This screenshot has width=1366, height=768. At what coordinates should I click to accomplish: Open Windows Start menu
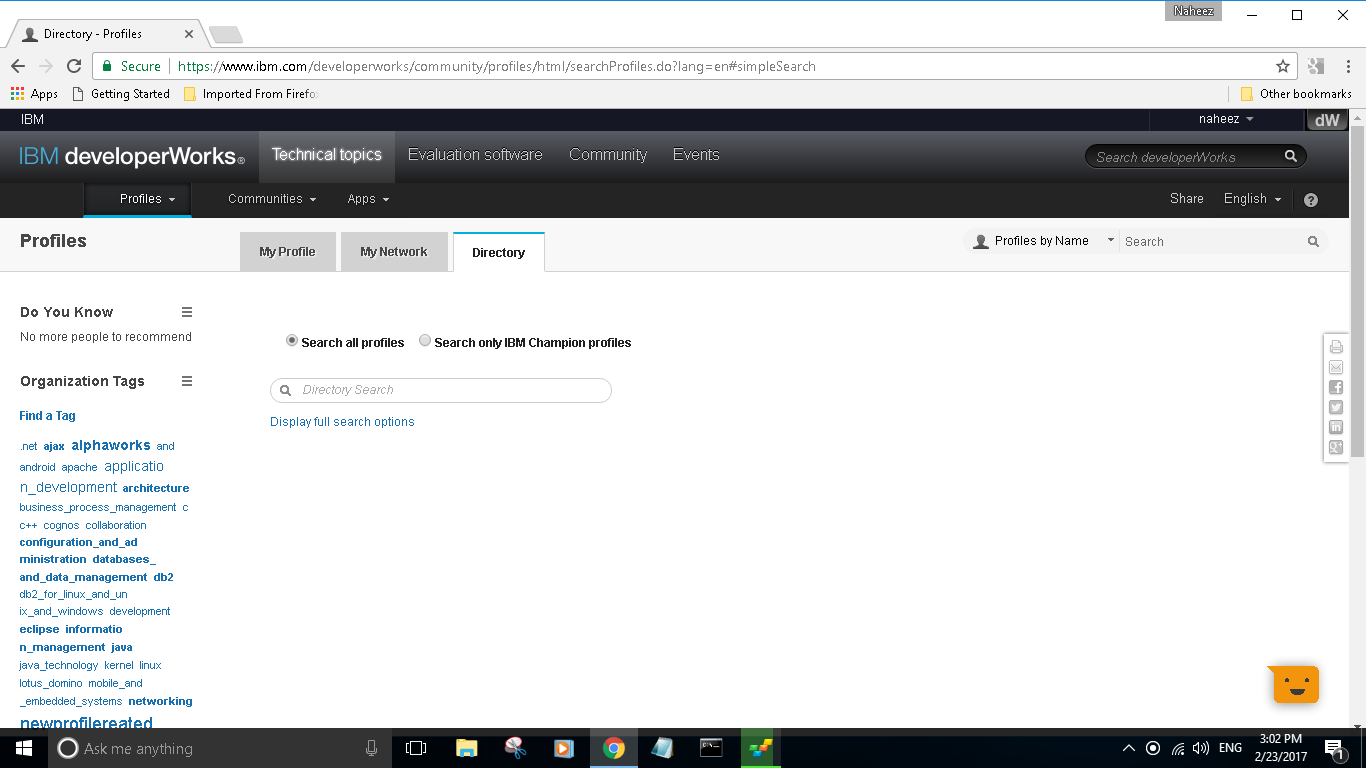(x=23, y=748)
